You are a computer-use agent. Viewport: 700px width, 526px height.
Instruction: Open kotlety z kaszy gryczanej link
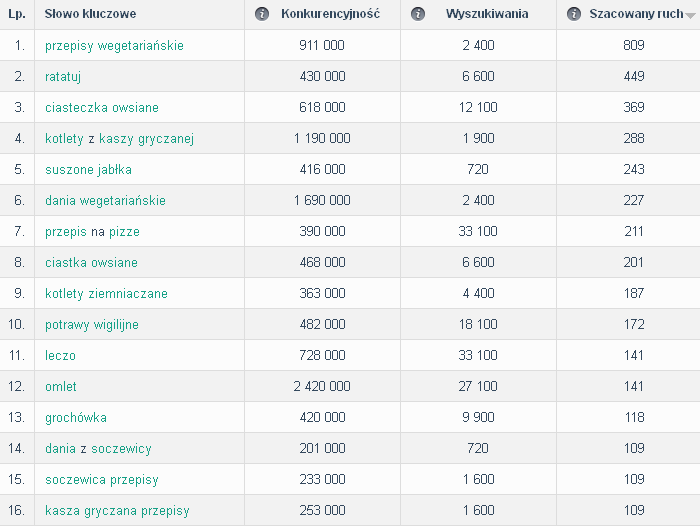tap(119, 139)
